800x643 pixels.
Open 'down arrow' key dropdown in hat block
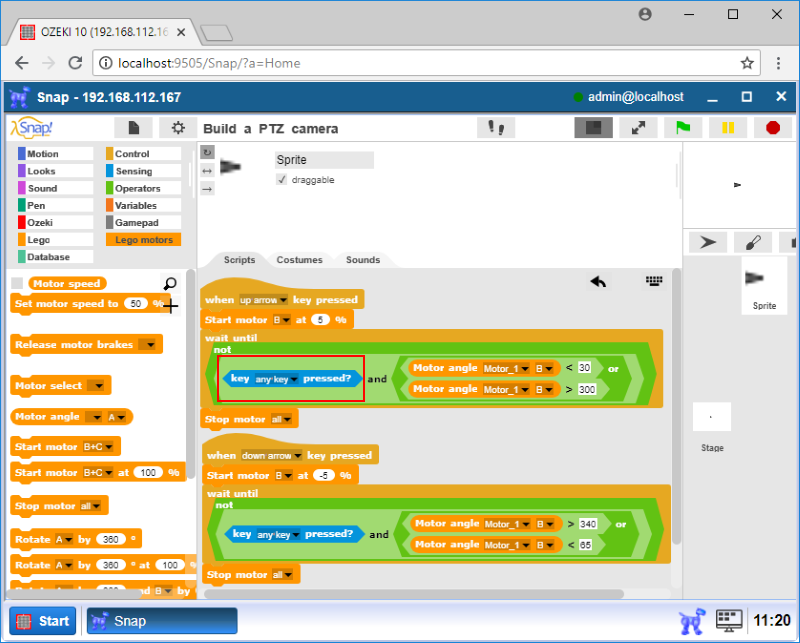[272, 456]
